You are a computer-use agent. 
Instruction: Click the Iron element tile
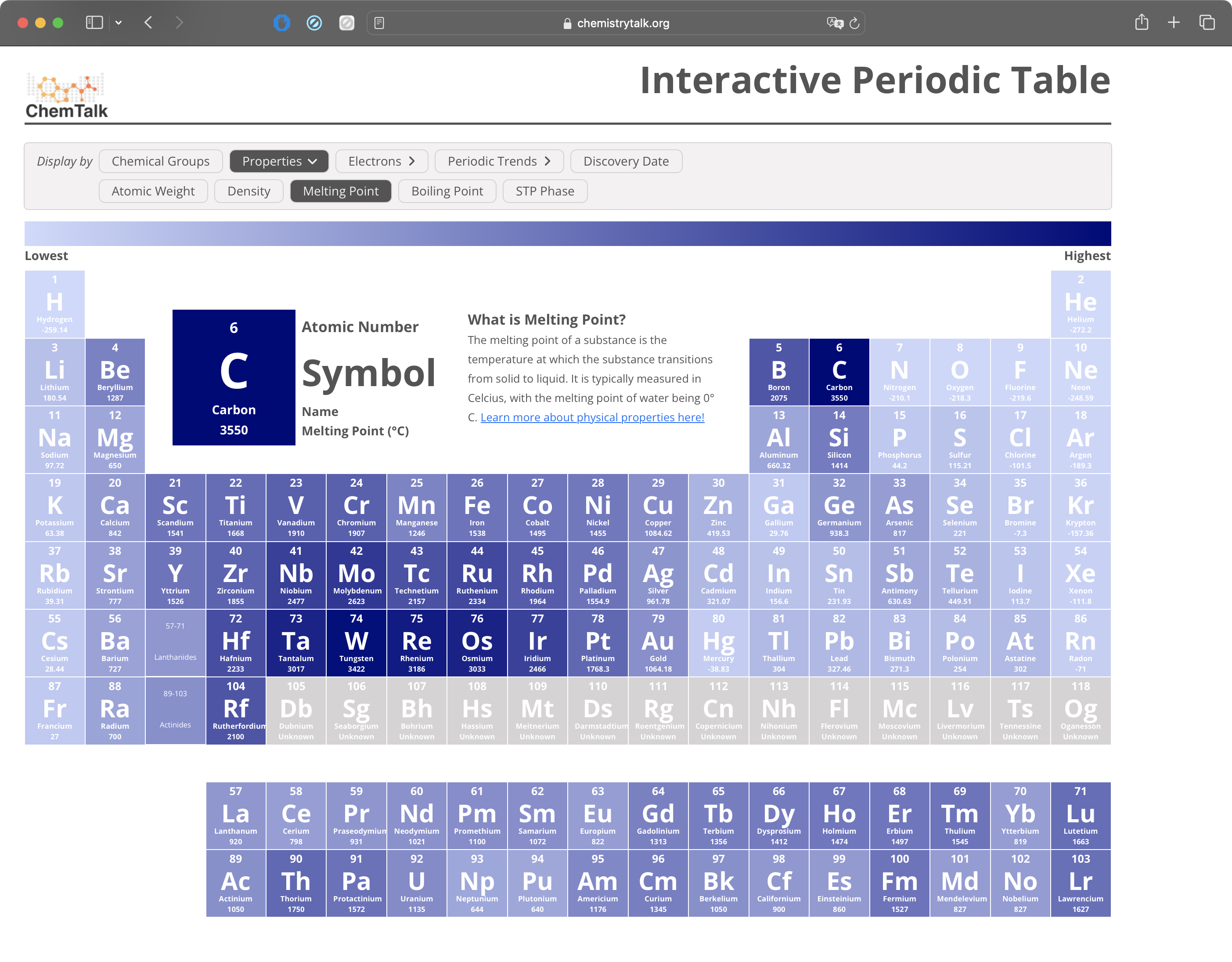477,507
